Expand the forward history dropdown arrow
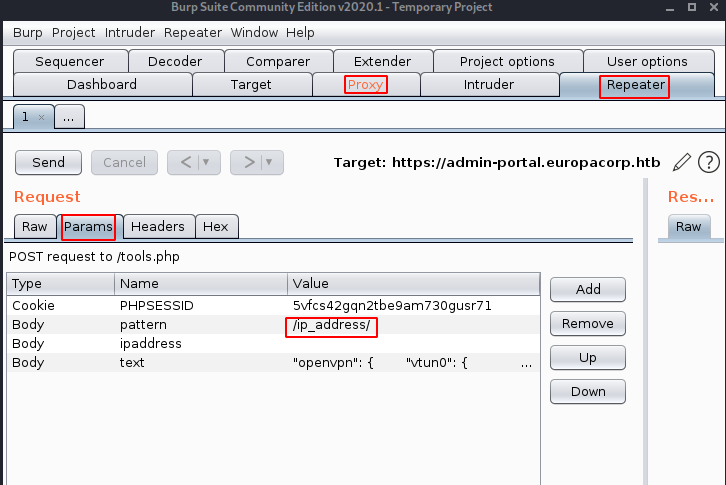Screen dimensions: 726x485 269,162
